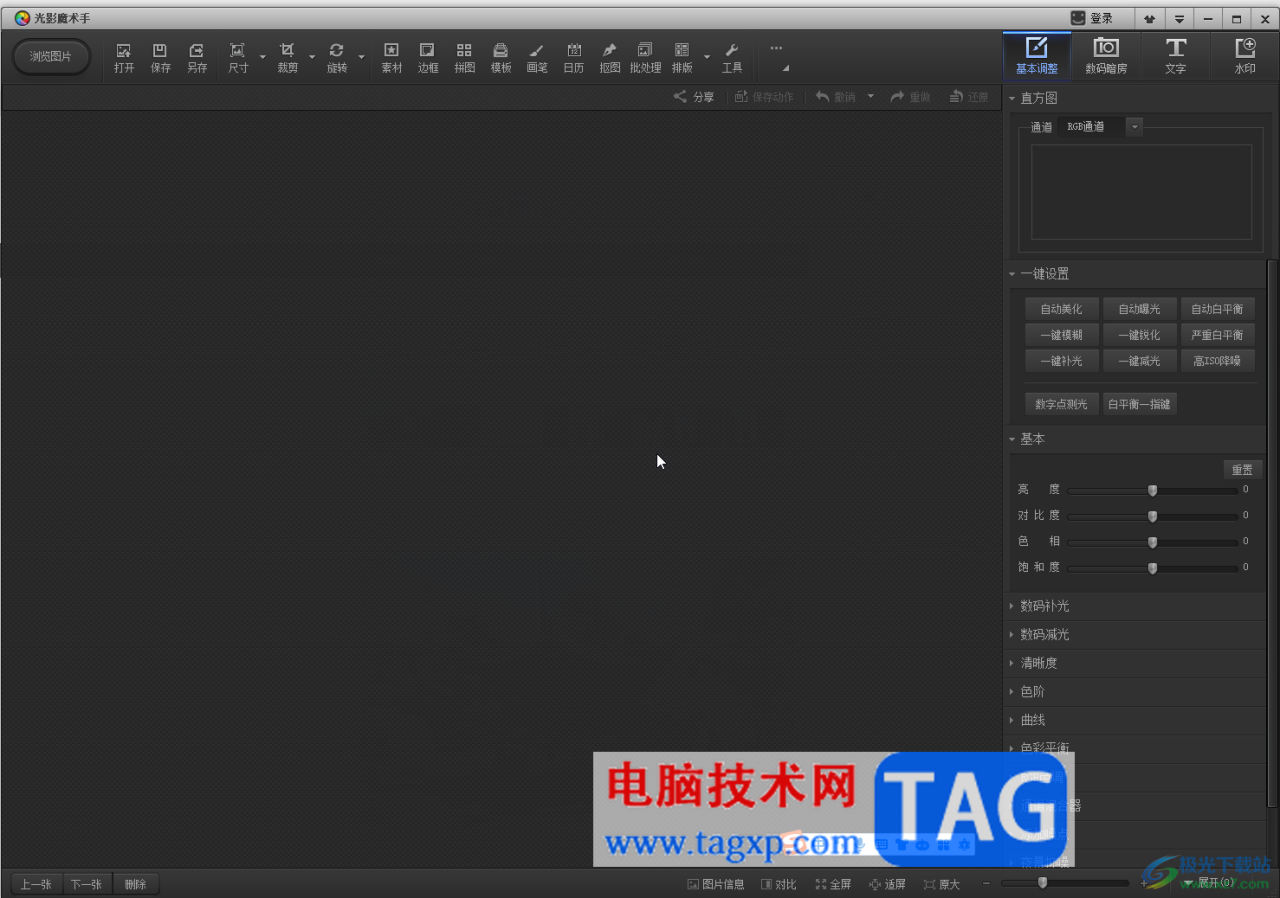Expand the 数码补光 section

click(1135, 606)
